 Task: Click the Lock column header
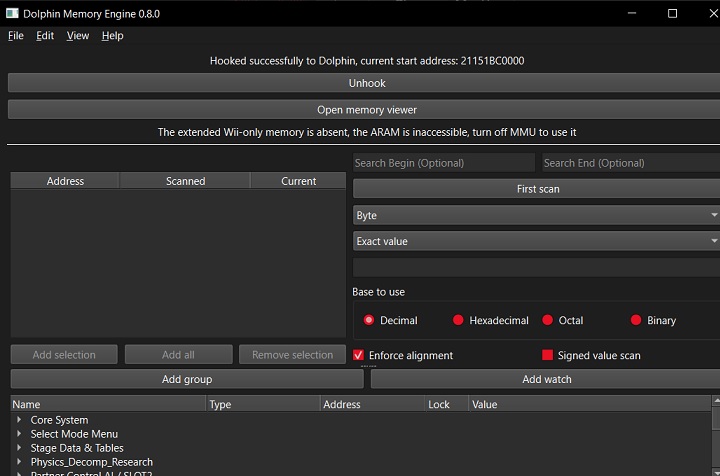pos(447,404)
